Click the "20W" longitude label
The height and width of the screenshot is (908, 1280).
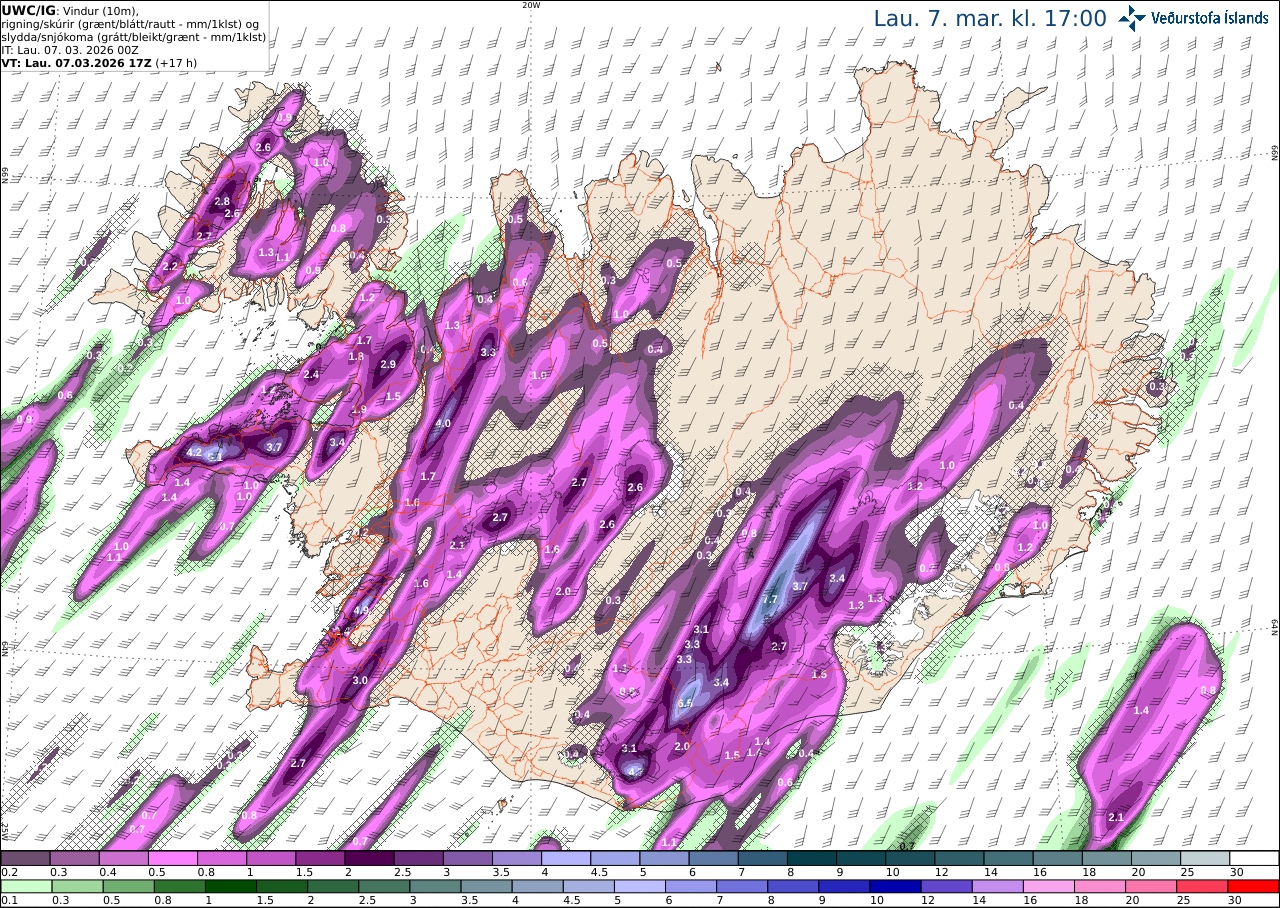pyautogui.click(x=531, y=5)
